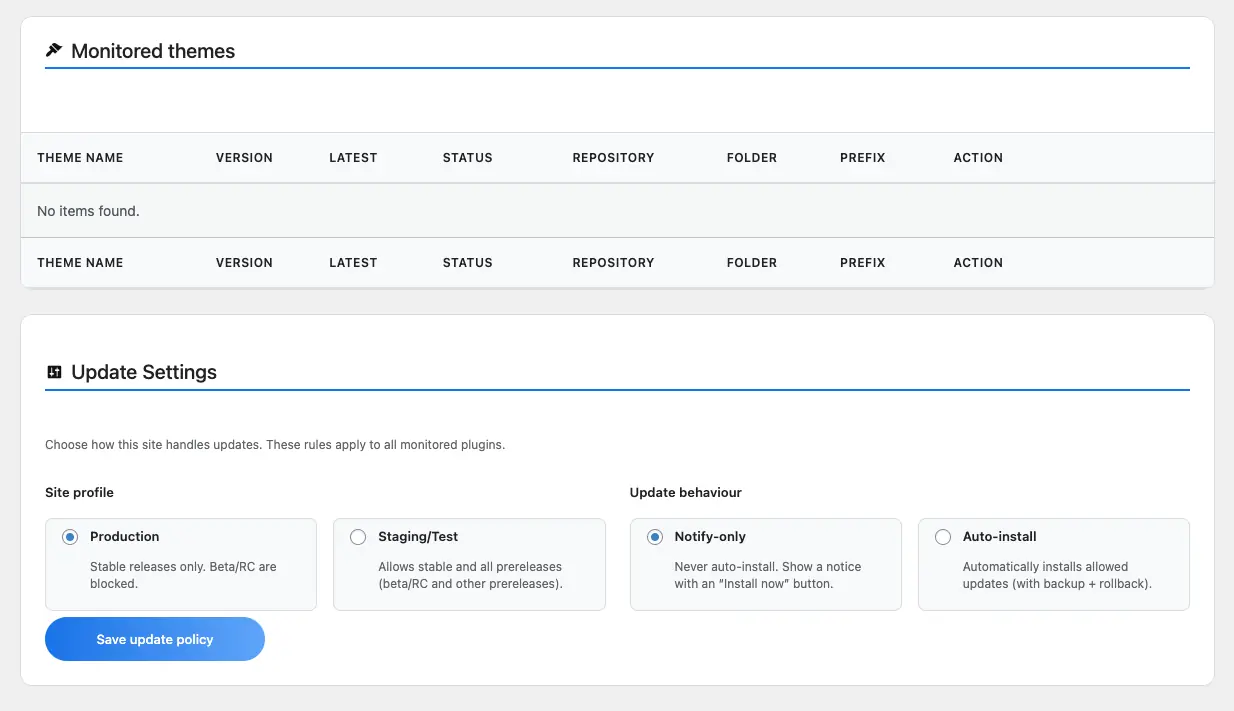The height and width of the screenshot is (711, 1234).
Task: Sort by top Theme Name column header
Action: [x=80, y=158]
